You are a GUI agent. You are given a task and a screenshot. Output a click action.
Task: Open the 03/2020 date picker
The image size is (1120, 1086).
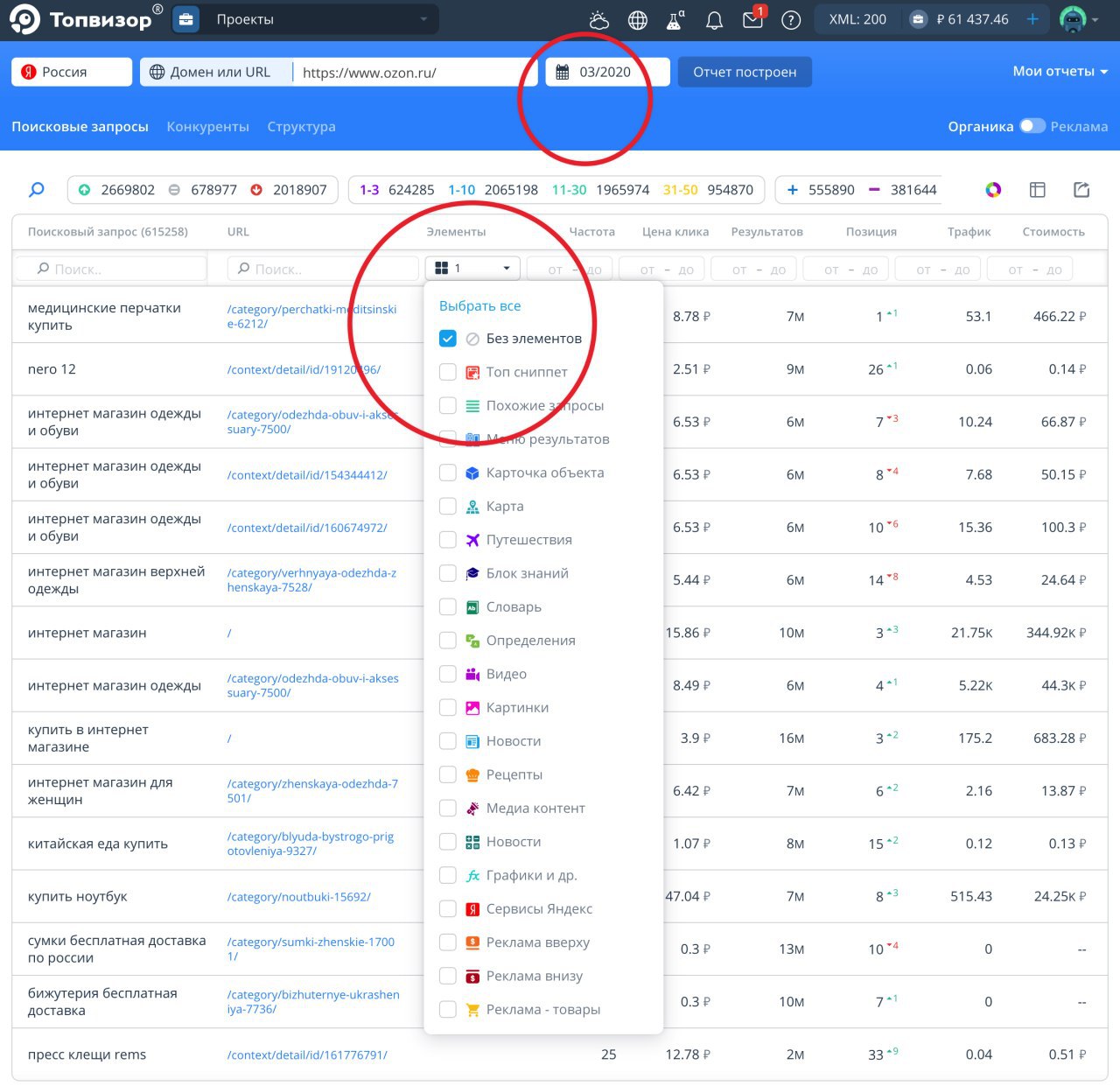(x=607, y=72)
